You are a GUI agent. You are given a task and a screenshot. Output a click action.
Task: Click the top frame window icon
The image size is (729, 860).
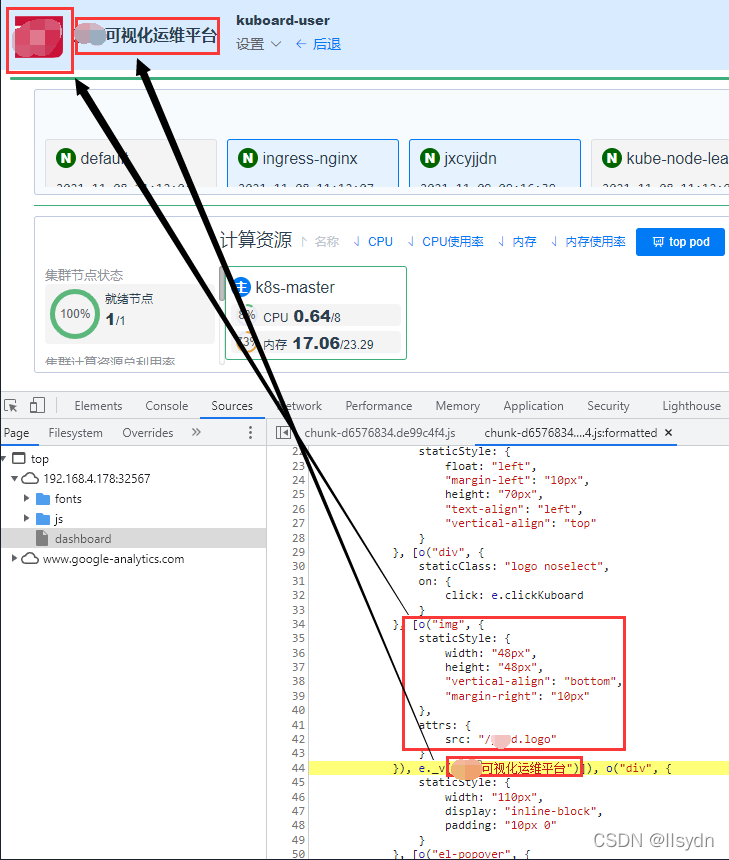click(x=19, y=458)
